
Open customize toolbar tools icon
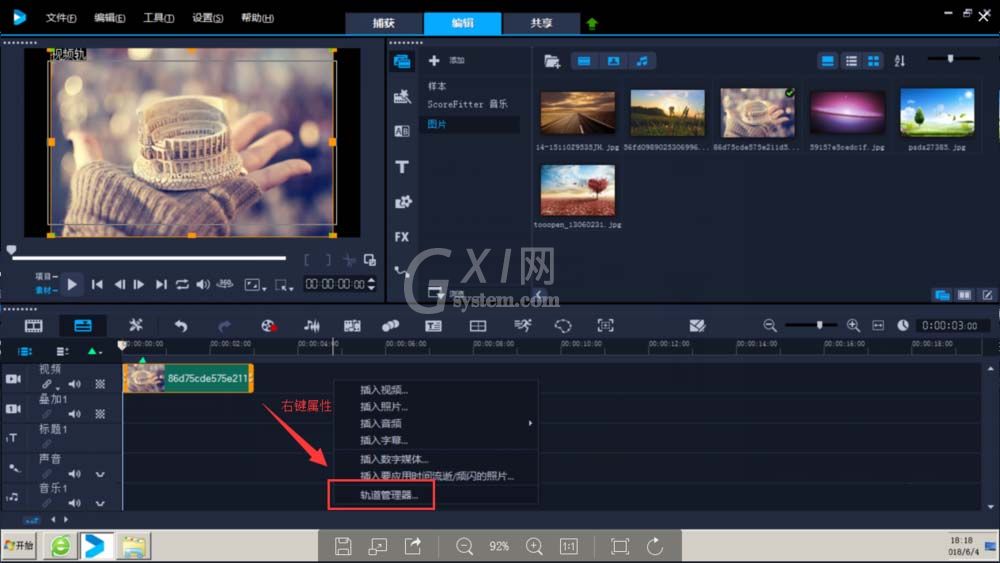point(135,325)
